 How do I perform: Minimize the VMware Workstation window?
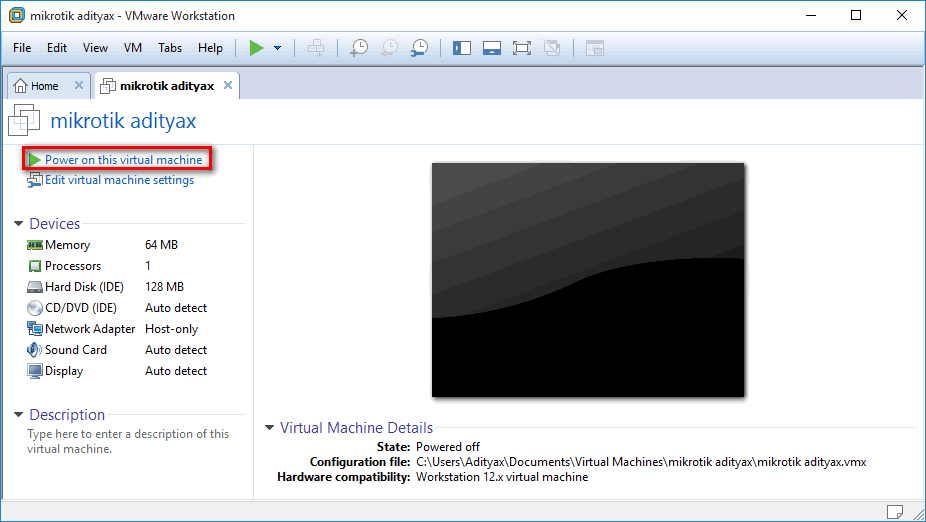(811, 15)
